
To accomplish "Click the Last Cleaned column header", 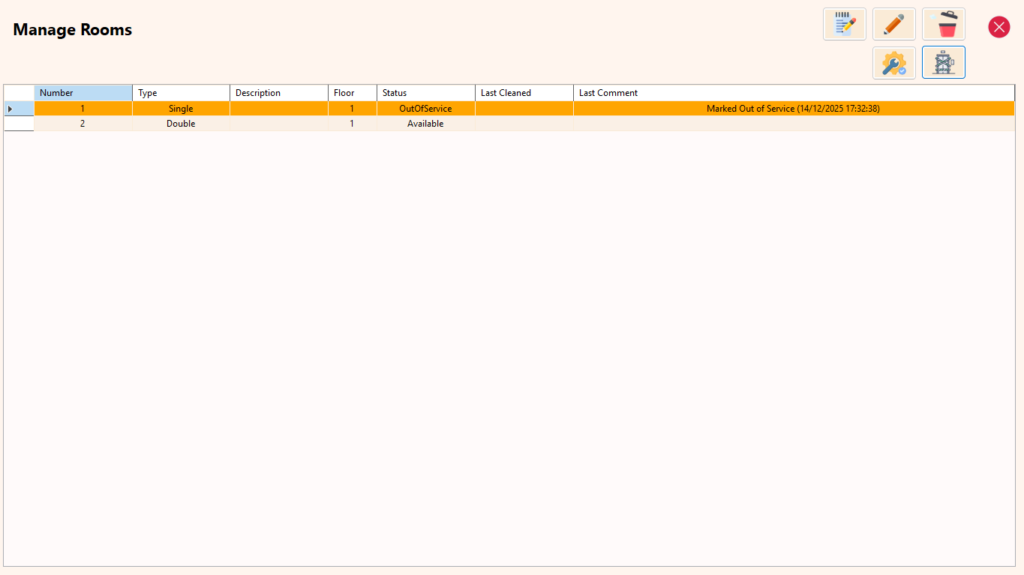I will coord(524,93).
